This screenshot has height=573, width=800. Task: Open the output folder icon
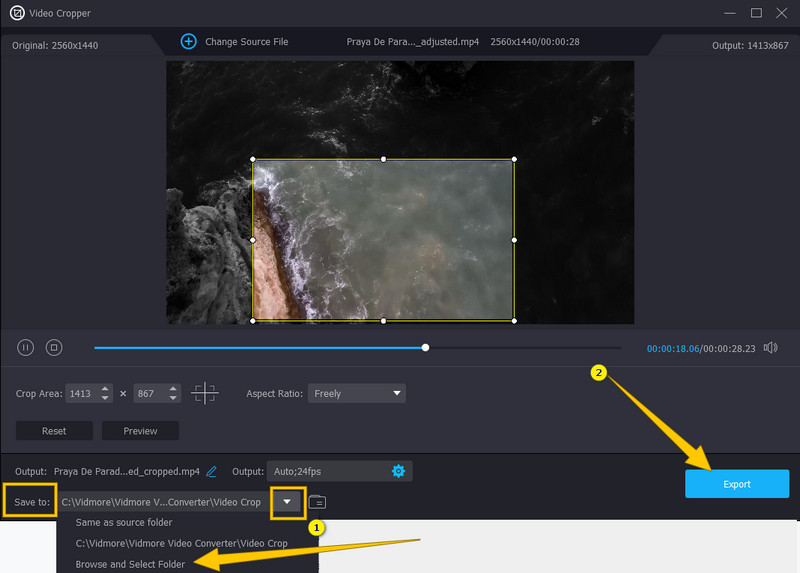pyautogui.click(x=317, y=501)
